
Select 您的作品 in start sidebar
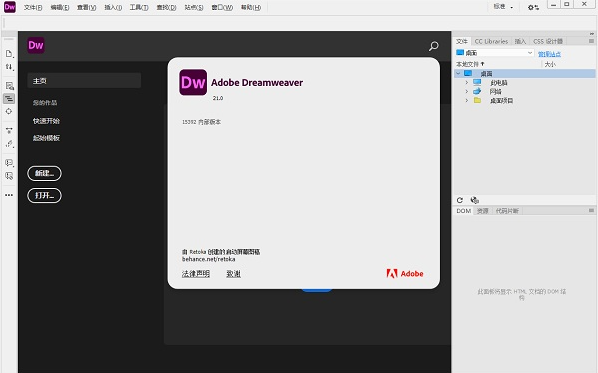click(x=45, y=103)
